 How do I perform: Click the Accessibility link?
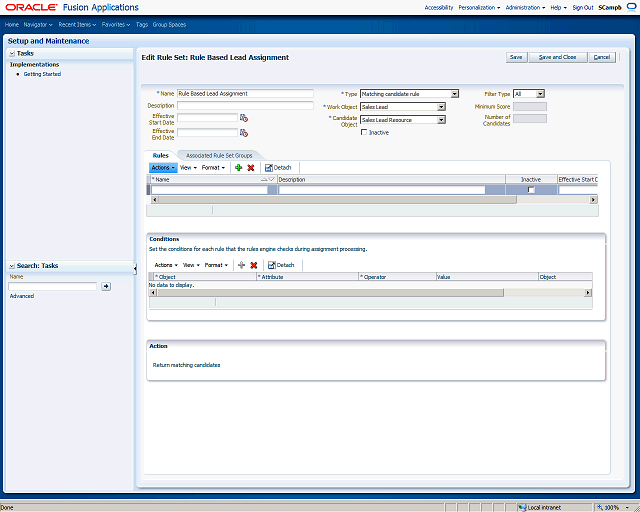click(x=439, y=7)
